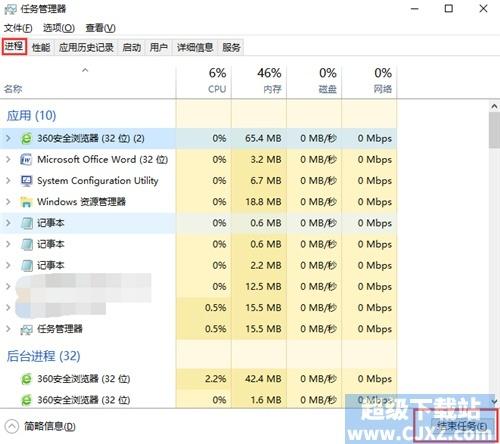
Task: Click the 360安全浏览器 (32 位) (2) app icon
Action: [x=26, y=138]
